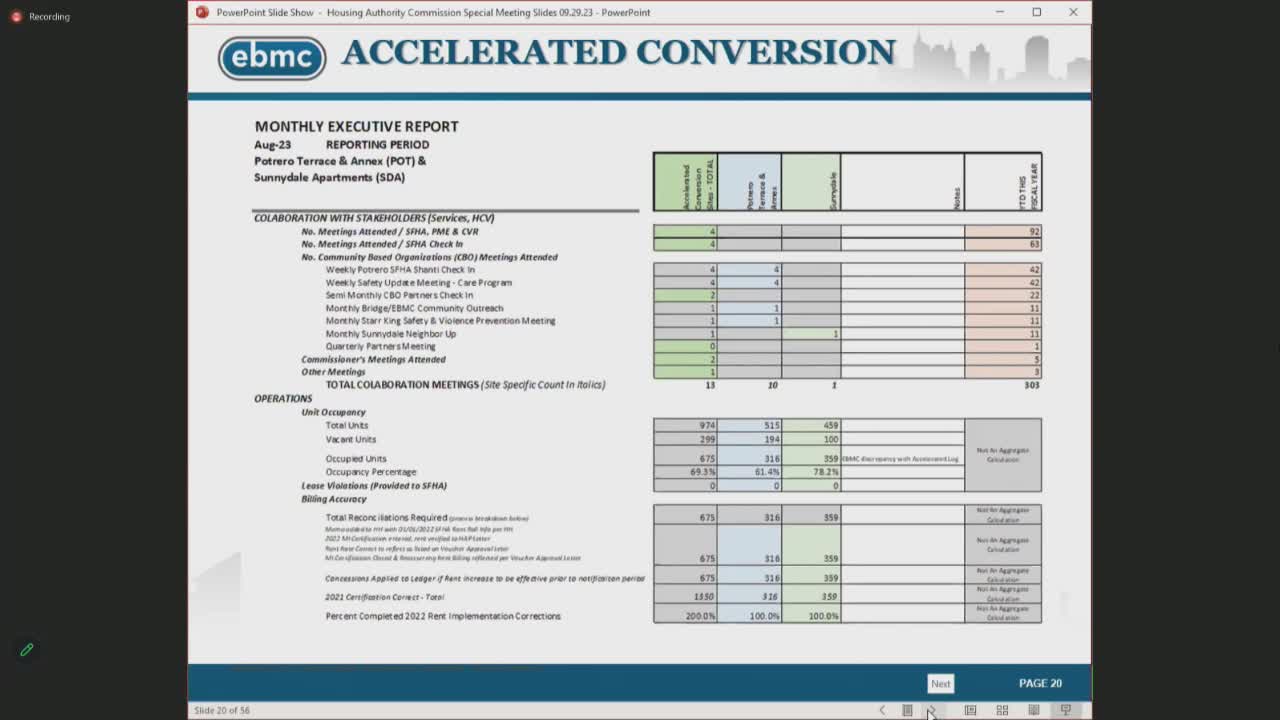Start Slide Show view from the status bar
The width and height of the screenshot is (1280, 720).
[1066, 710]
